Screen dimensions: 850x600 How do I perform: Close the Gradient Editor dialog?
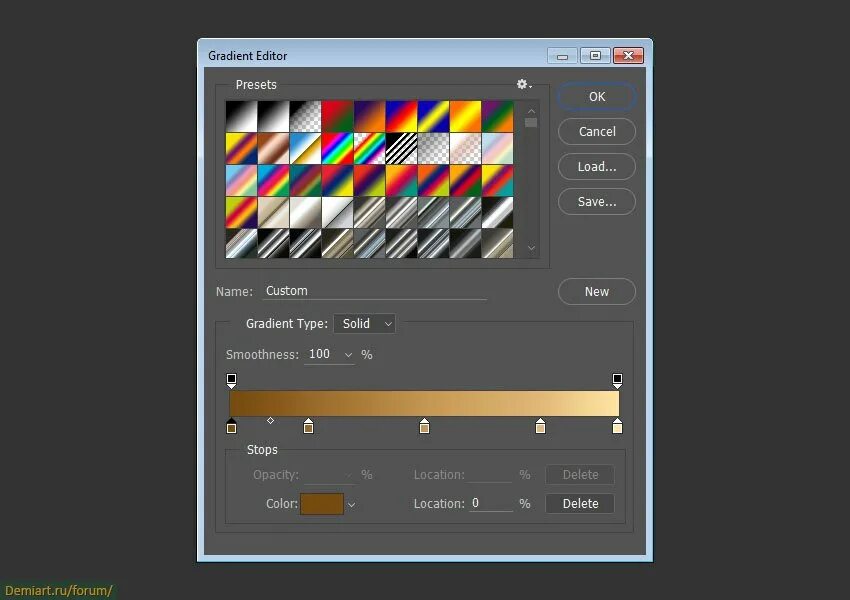(x=628, y=55)
